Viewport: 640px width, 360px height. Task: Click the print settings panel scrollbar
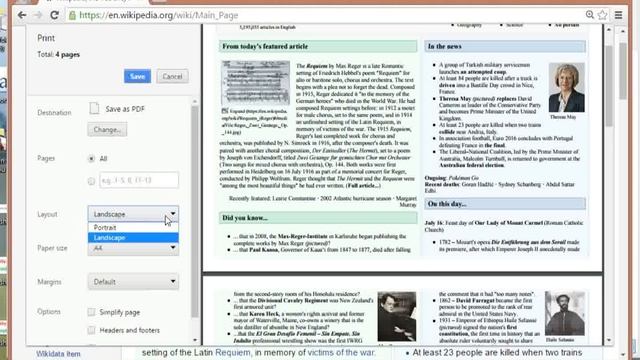point(195,211)
